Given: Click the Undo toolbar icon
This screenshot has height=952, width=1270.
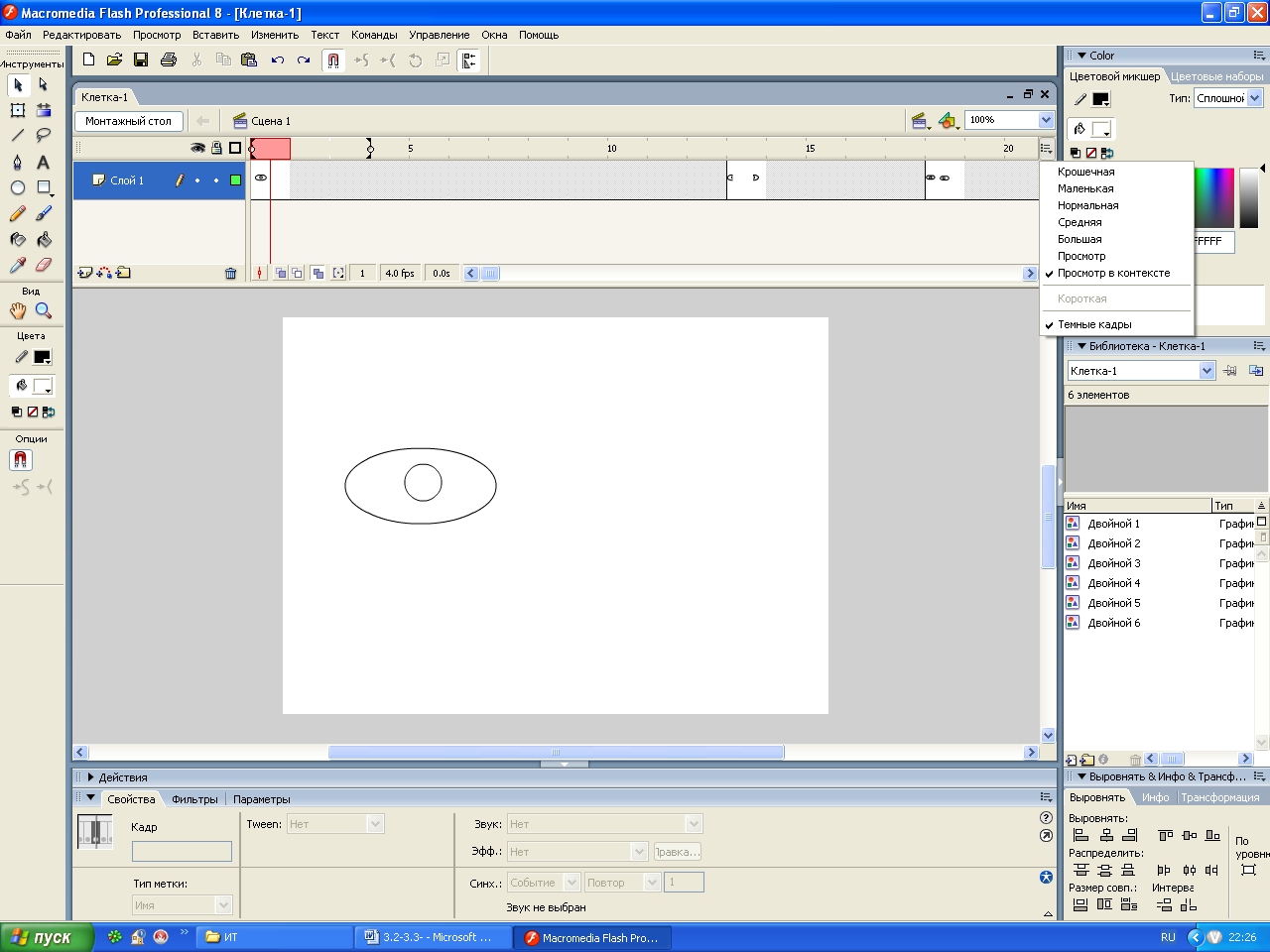Looking at the screenshot, I should tap(278, 59).
